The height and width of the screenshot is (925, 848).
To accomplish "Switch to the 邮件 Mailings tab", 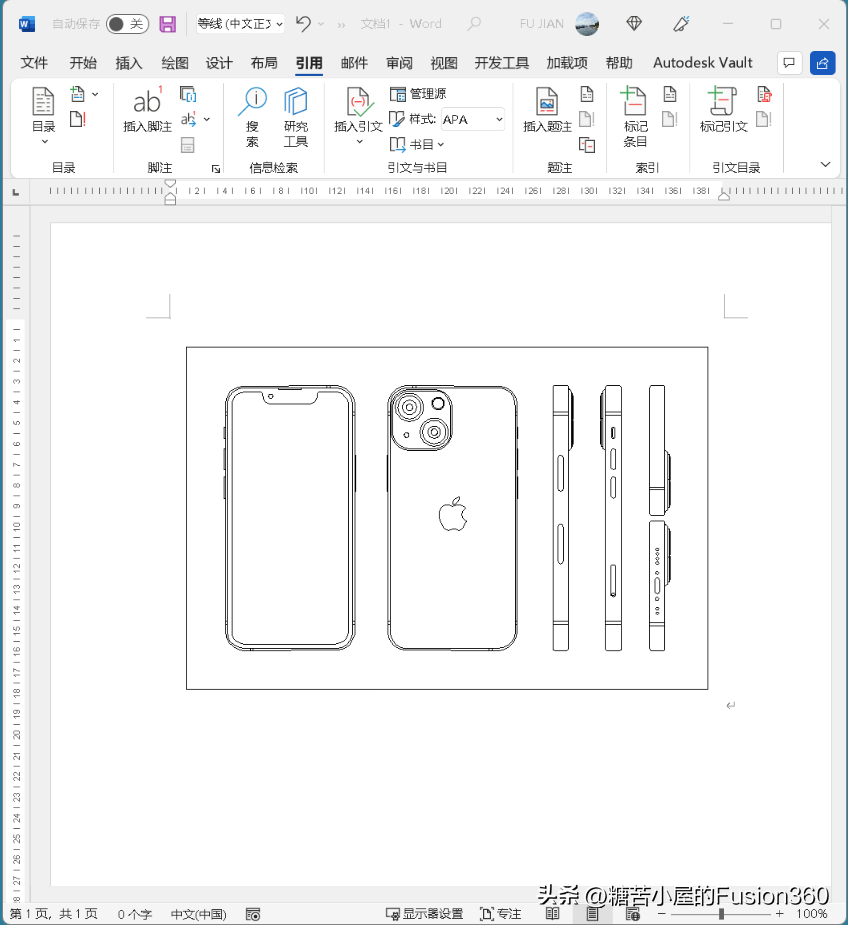I will click(354, 63).
